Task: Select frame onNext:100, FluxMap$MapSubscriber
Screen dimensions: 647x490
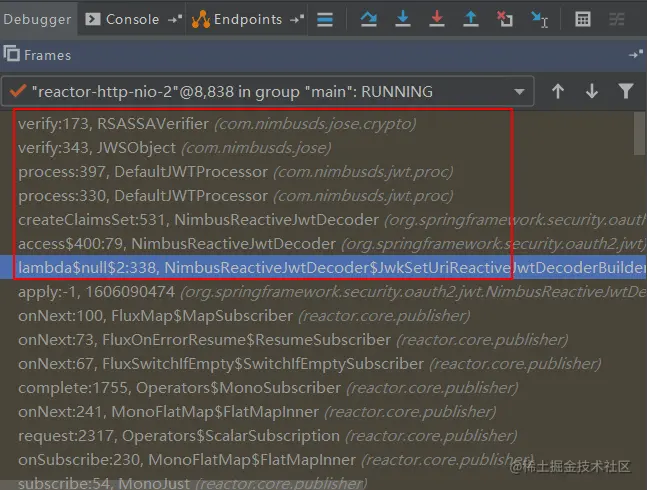Action: pos(324,316)
